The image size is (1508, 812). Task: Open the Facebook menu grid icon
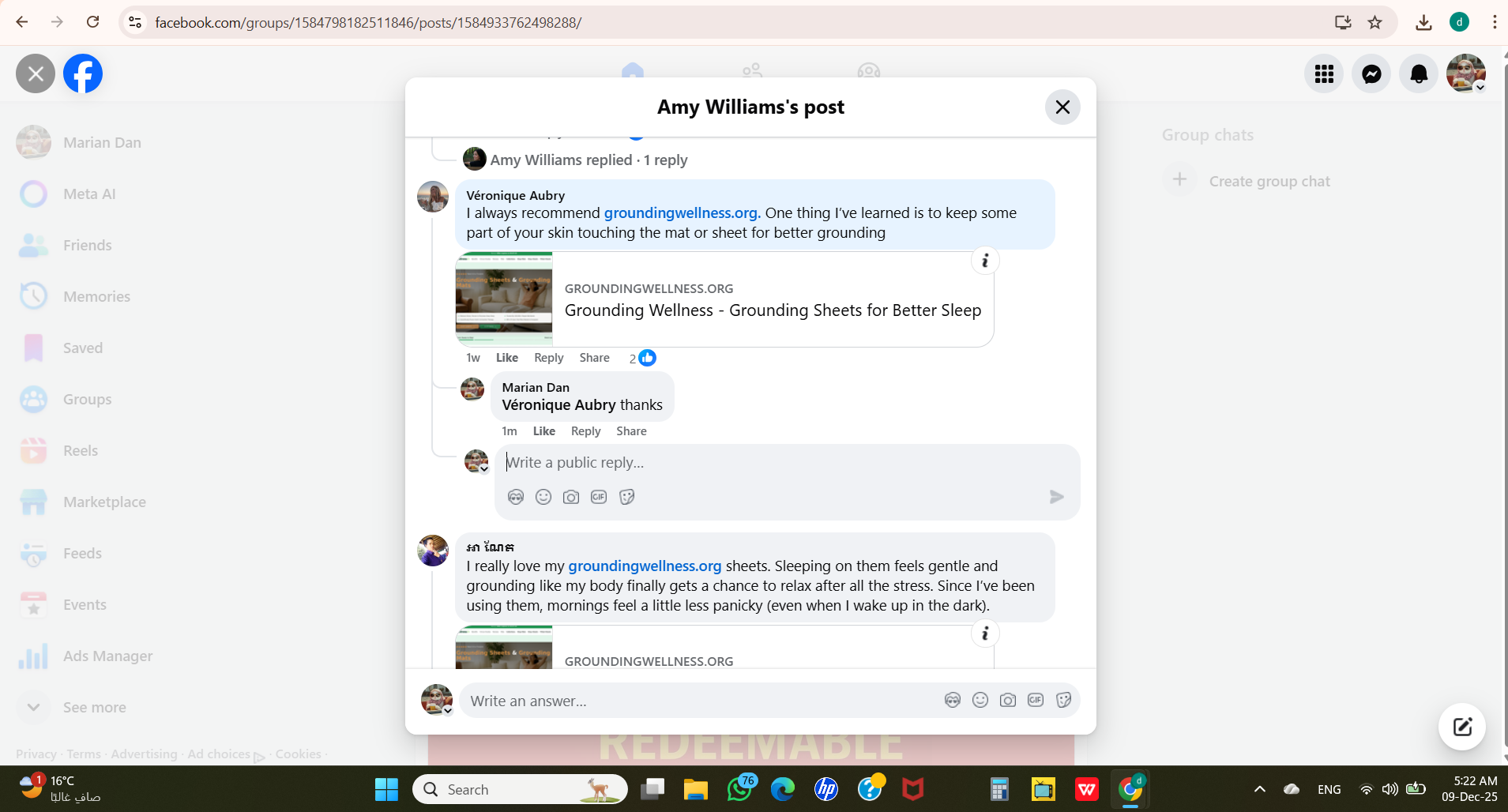[x=1324, y=73]
